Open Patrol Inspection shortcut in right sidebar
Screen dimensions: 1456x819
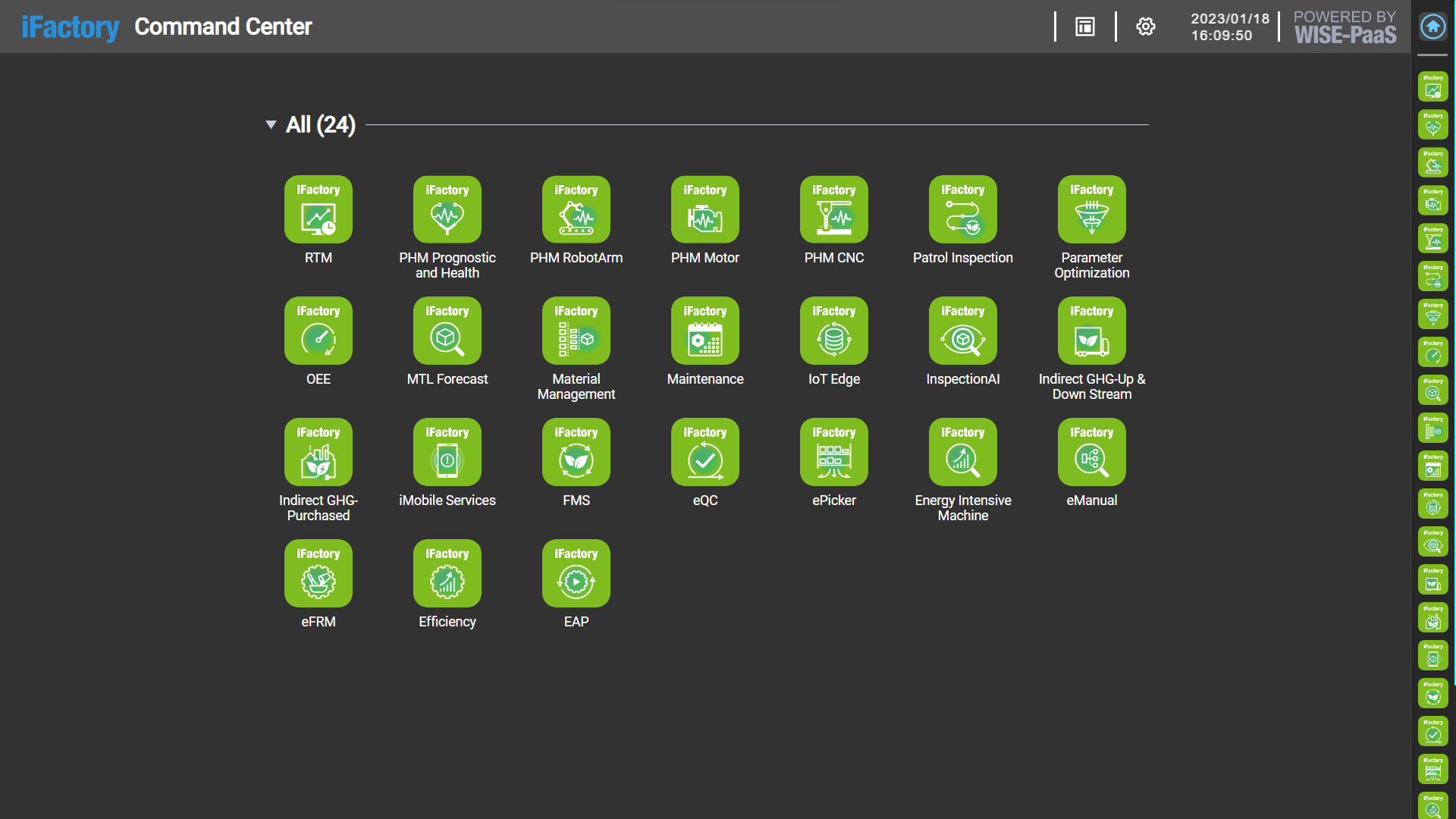tap(1433, 276)
